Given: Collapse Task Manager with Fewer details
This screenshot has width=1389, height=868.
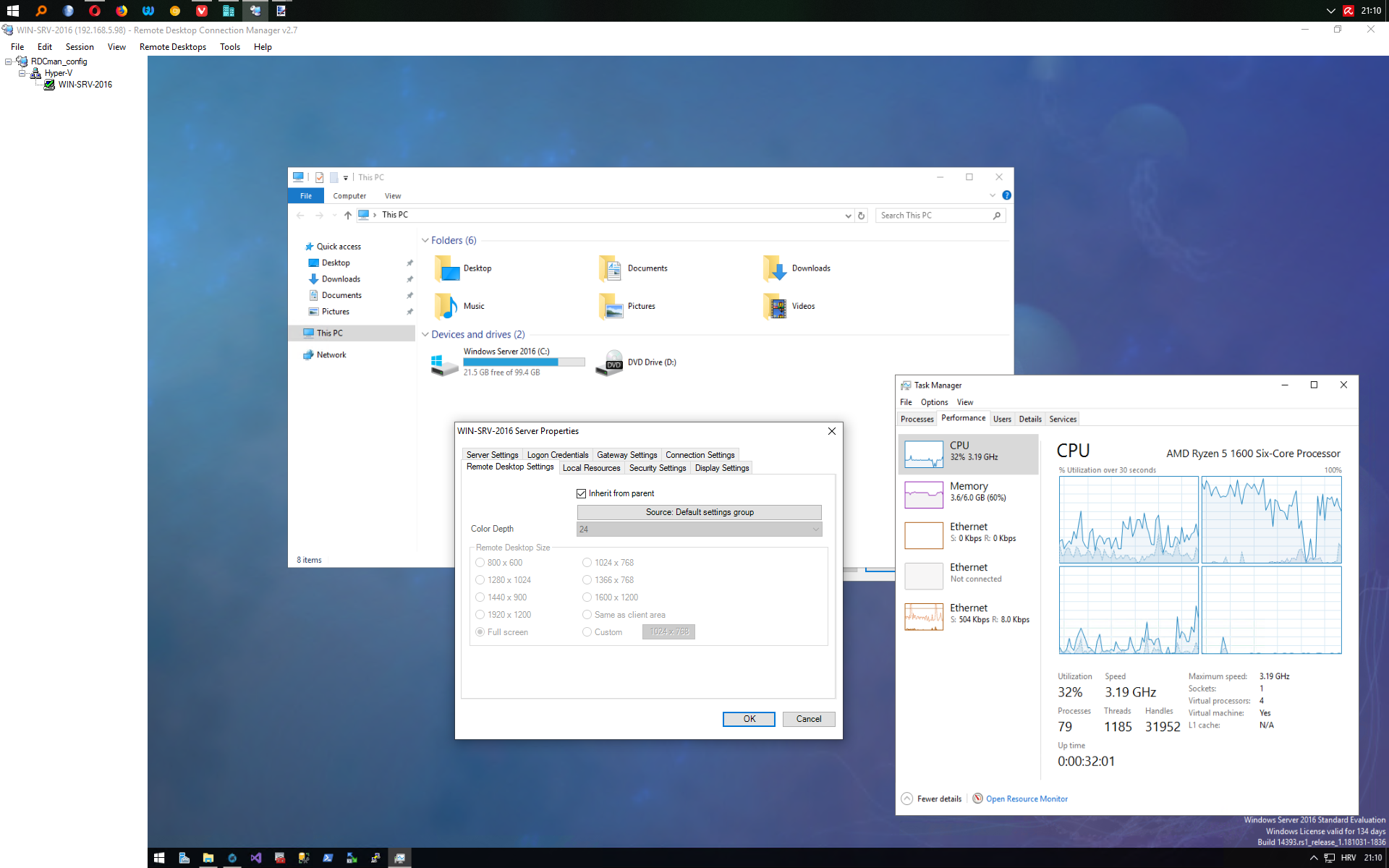Looking at the screenshot, I should point(932,799).
